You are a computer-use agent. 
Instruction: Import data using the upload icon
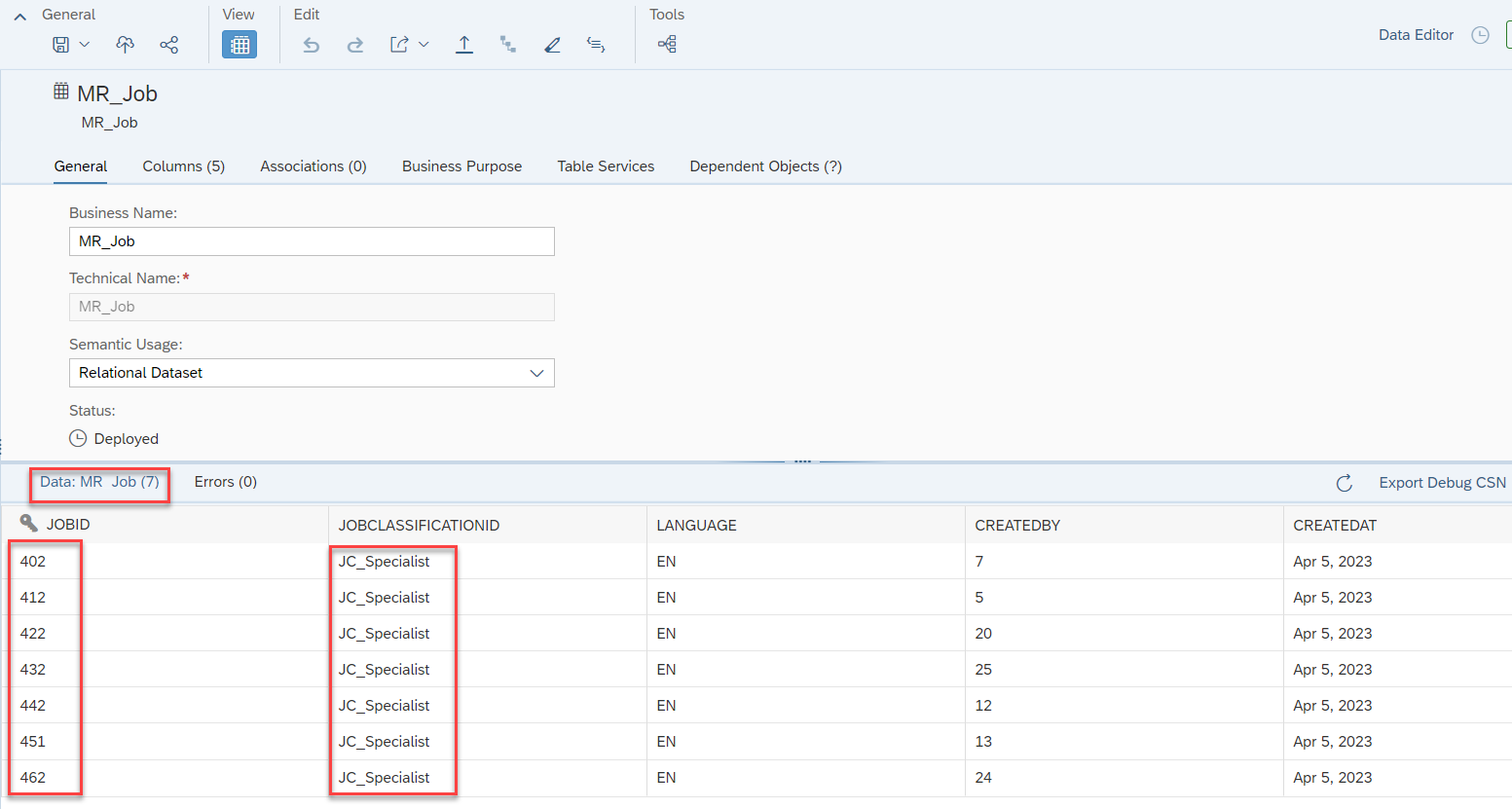click(464, 44)
